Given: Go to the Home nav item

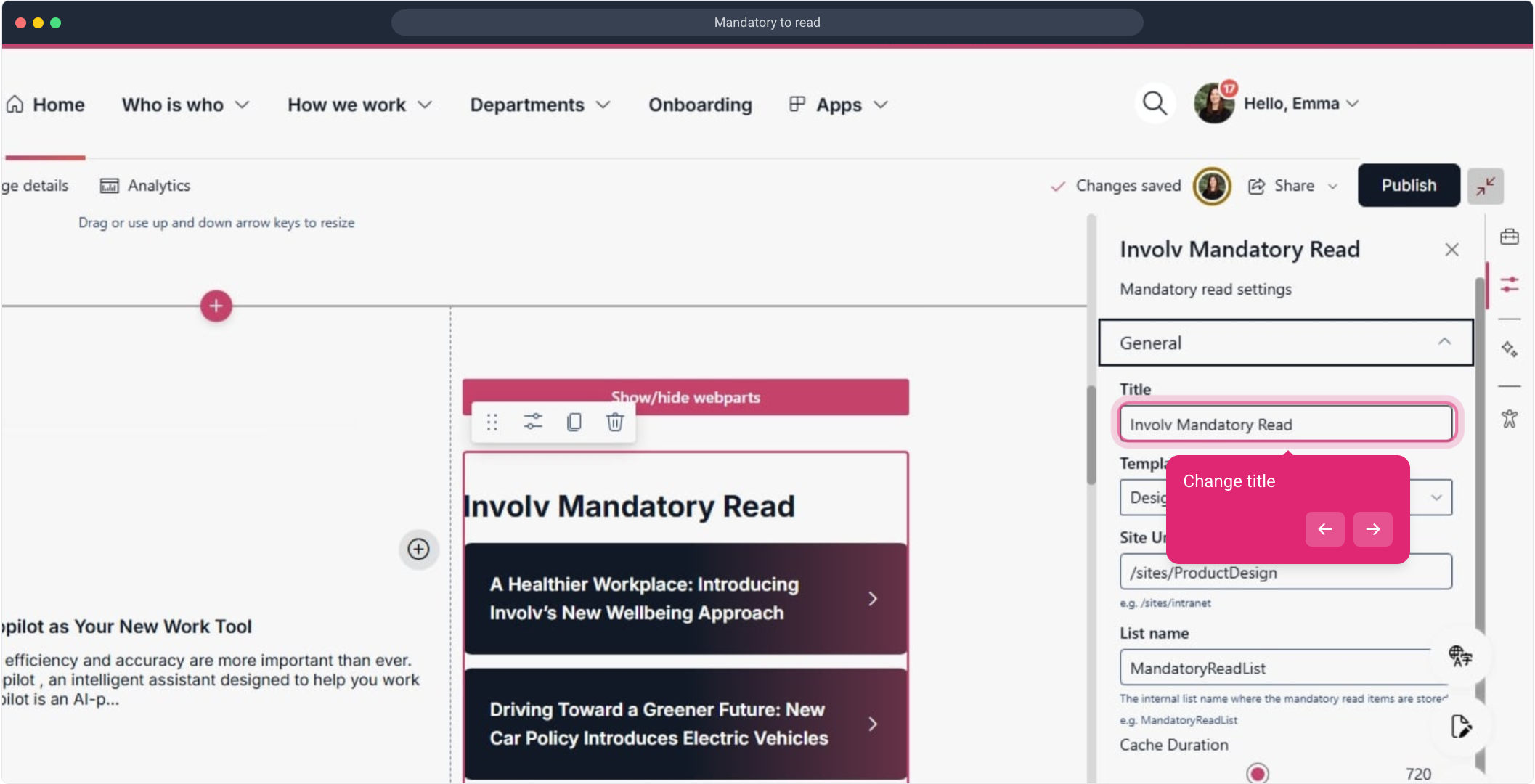Looking at the screenshot, I should [x=45, y=105].
